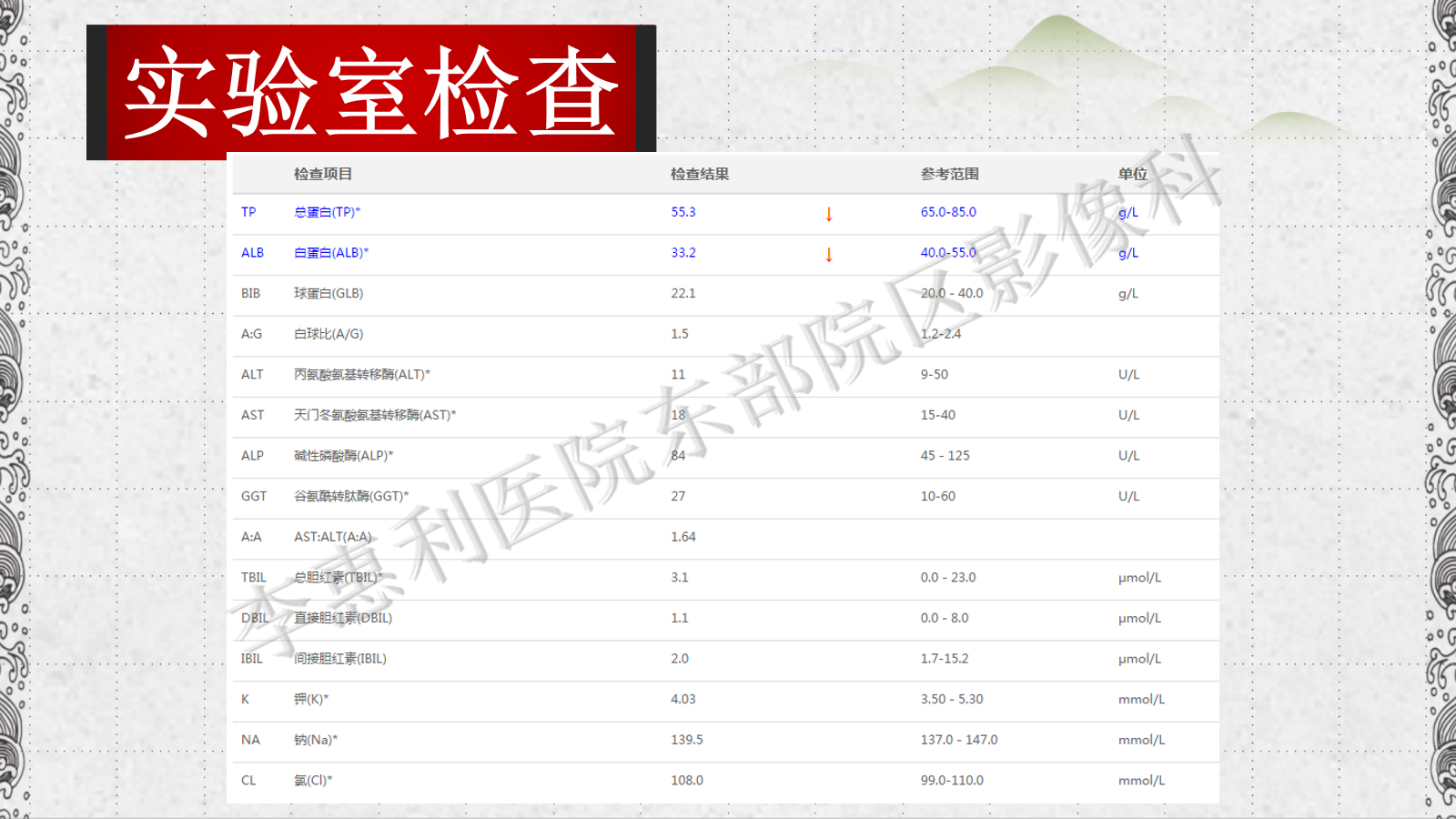Click the ALB result value 33.2
This screenshot has width=1456, height=819.
(683, 253)
